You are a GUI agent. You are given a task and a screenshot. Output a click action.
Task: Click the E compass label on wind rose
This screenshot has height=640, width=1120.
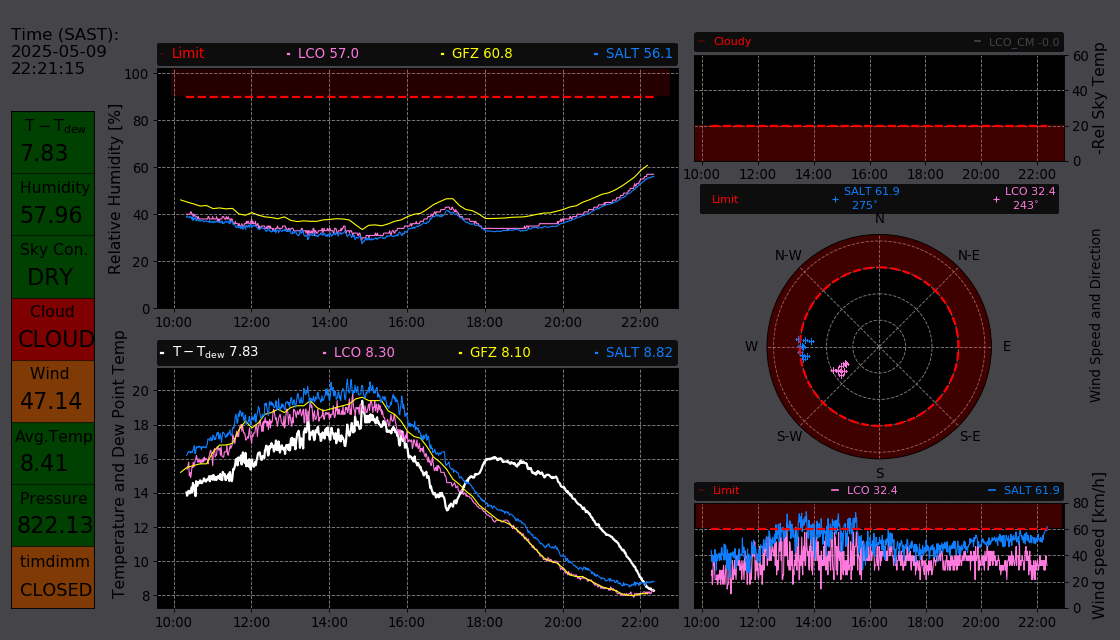point(1007,346)
